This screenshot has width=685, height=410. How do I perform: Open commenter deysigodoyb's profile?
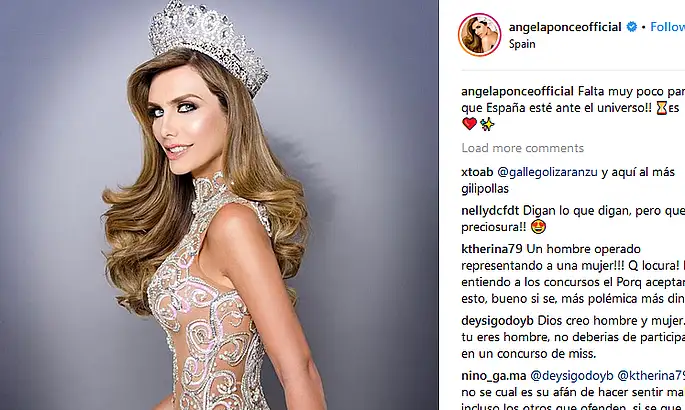click(497, 321)
